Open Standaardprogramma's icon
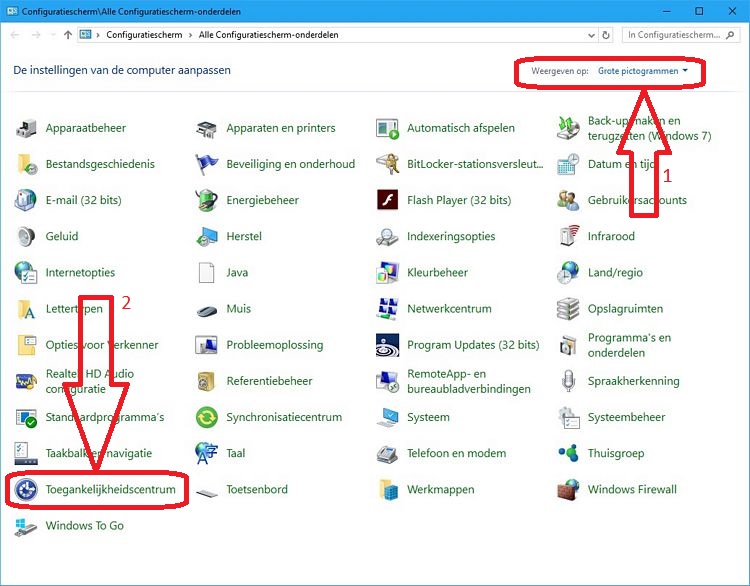Image resolution: width=750 pixels, height=586 pixels. tap(26, 417)
